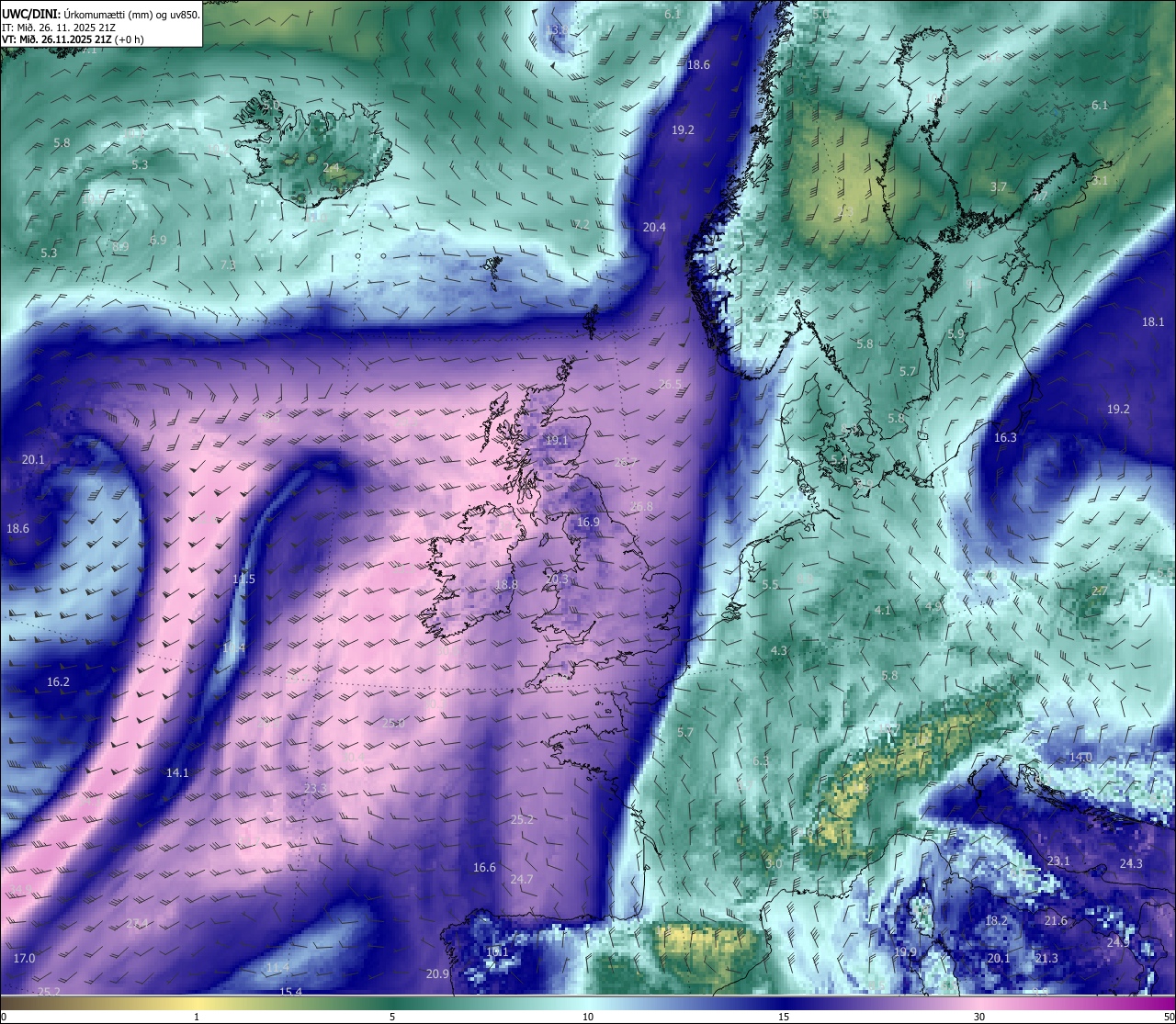The image size is (1176, 1024).
Task: Click the 17.0 value at bottom left
Action: [x=24, y=958]
